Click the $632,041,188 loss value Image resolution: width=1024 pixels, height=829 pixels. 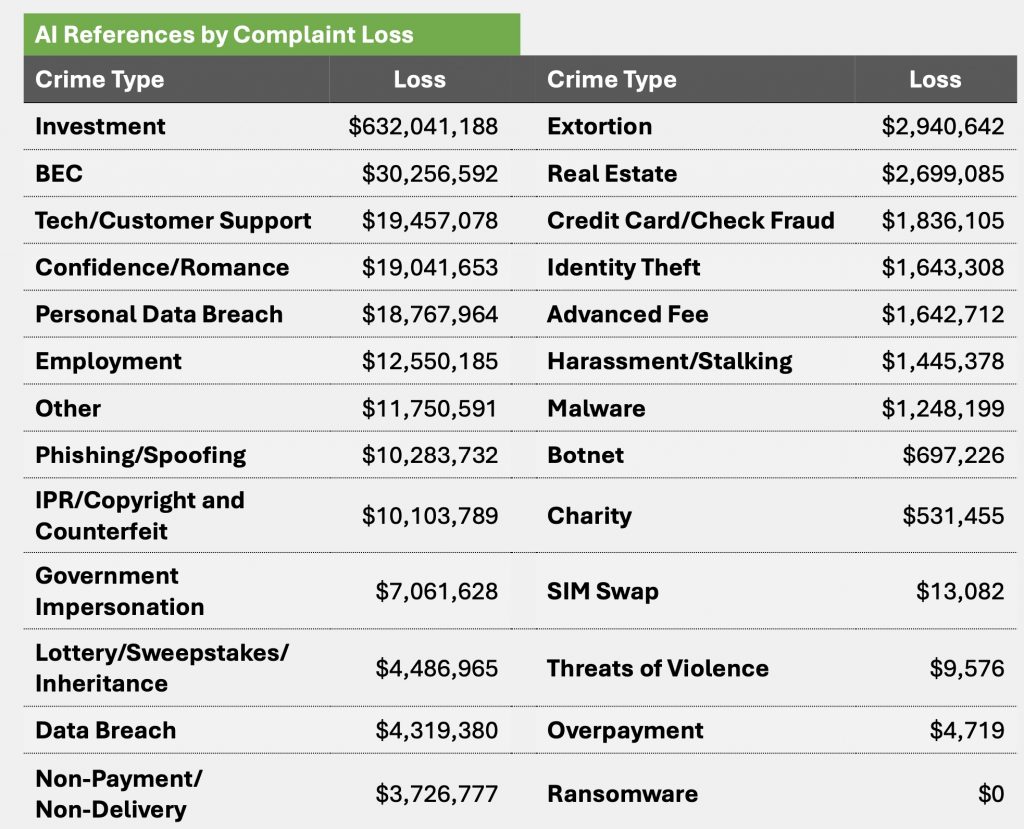[423, 127]
